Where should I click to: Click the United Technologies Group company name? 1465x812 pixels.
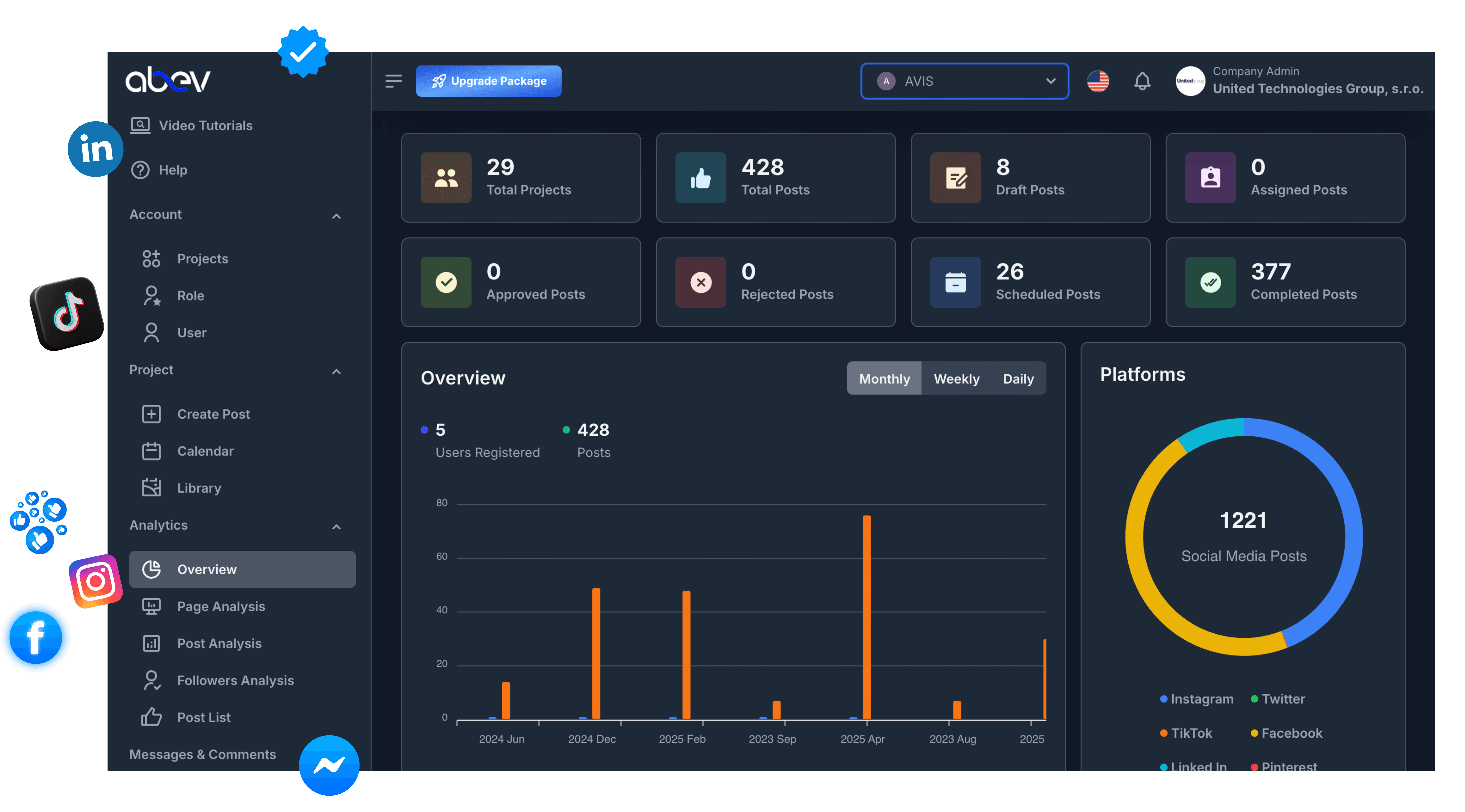click(1318, 89)
